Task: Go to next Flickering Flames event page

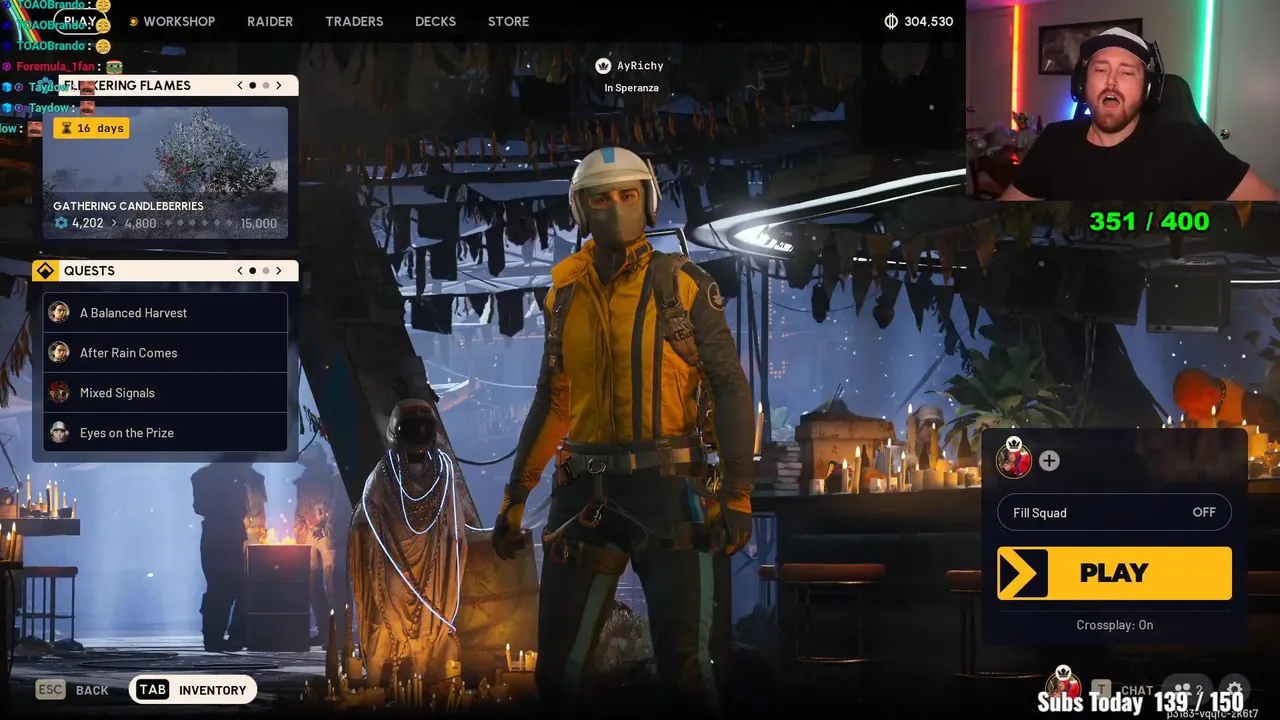Action: [x=279, y=85]
